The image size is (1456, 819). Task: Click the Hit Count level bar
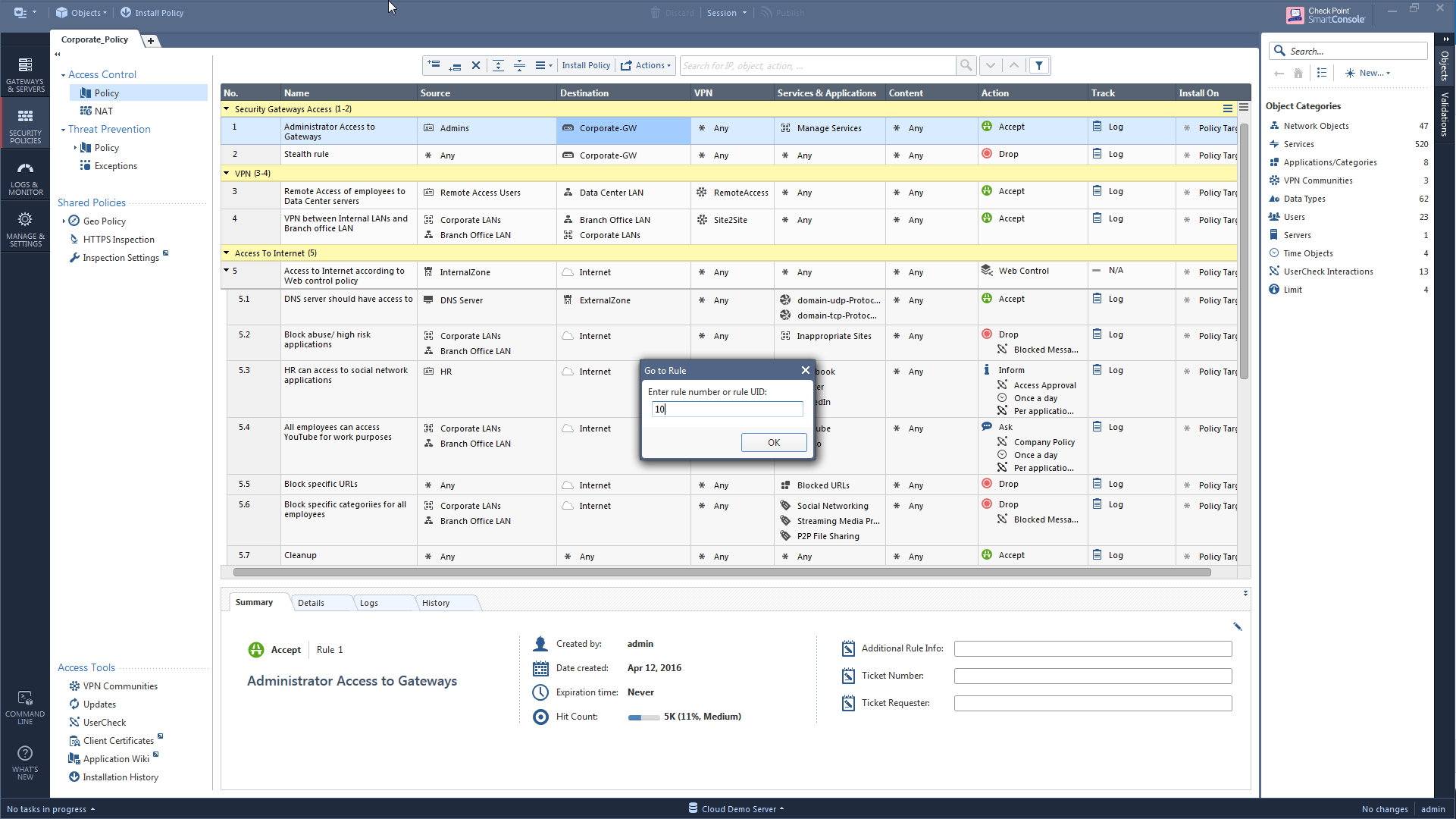coord(643,717)
